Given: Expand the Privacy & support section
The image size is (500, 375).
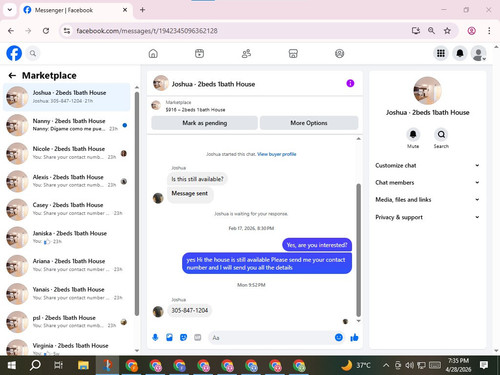Looking at the screenshot, I should [427, 217].
